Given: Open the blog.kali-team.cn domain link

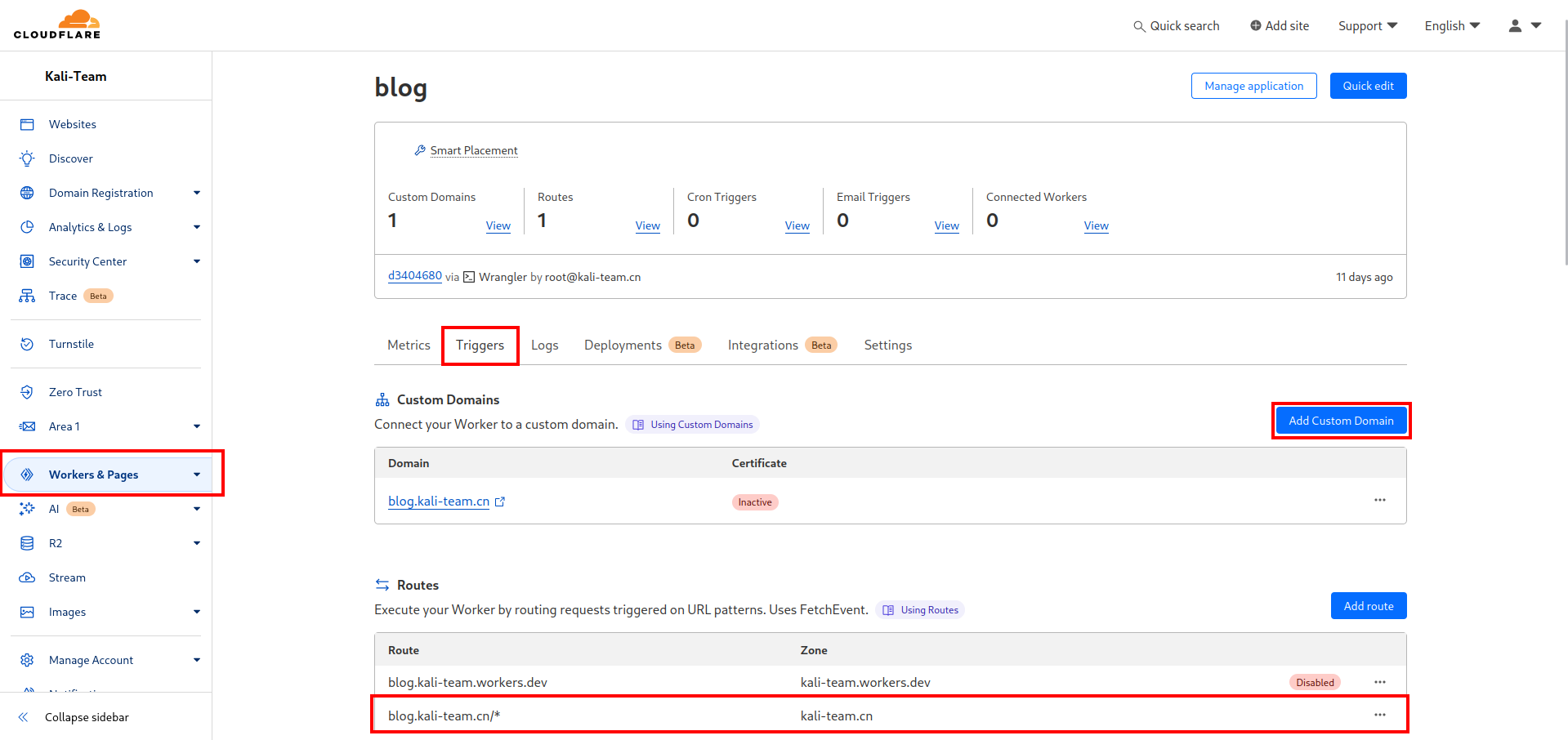Looking at the screenshot, I should click(439, 502).
